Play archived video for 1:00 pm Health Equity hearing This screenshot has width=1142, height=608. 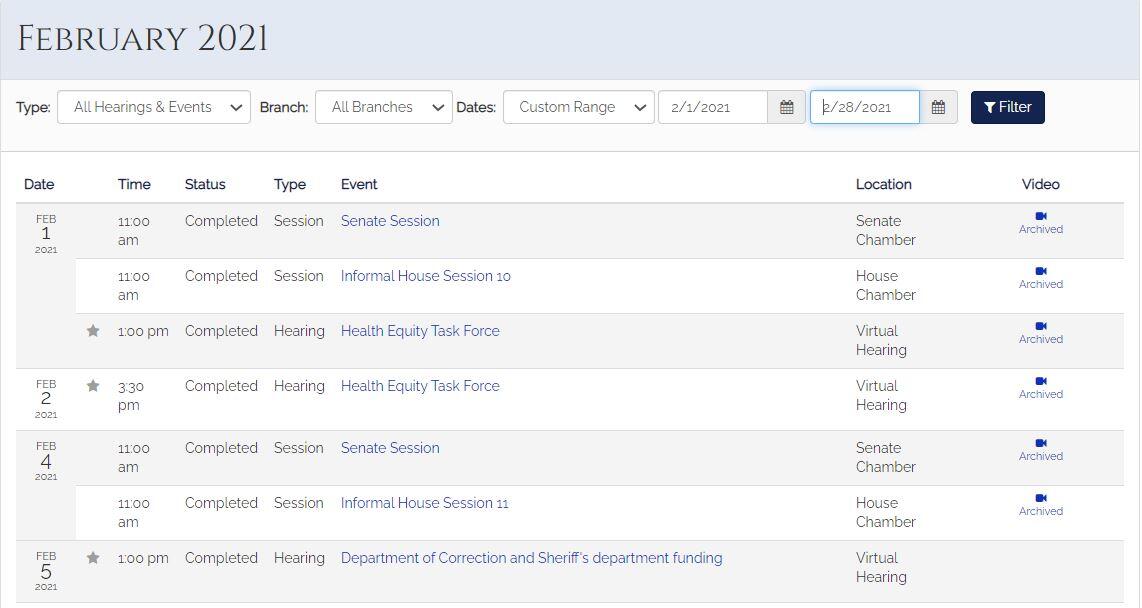(1040, 332)
